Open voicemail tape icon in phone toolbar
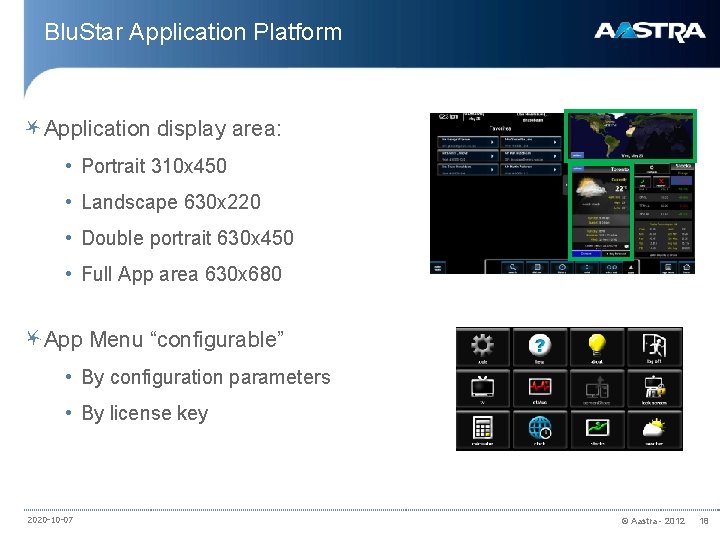720x540 pixels. click(612, 268)
